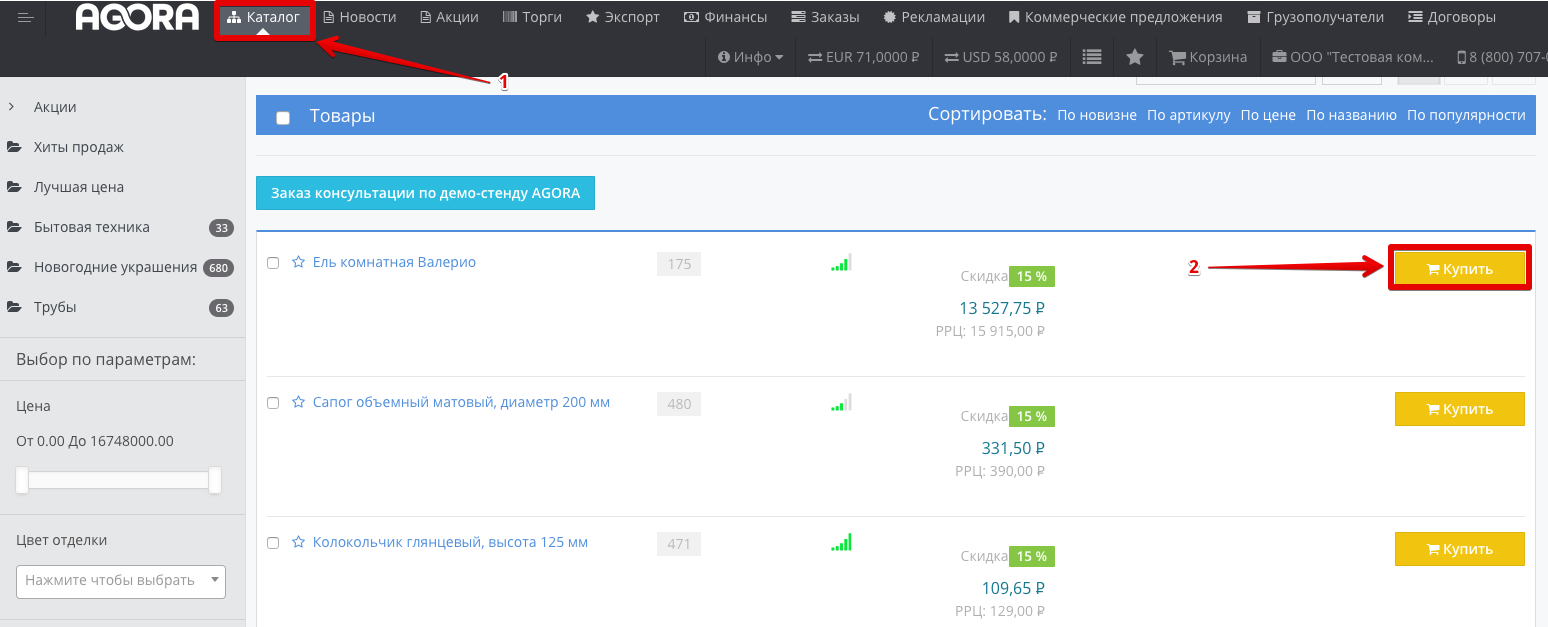The width and height of the screenshot is (1548, 627).
Task: Toggle the select-all Товары checkbox
Action: click(283, 118)
